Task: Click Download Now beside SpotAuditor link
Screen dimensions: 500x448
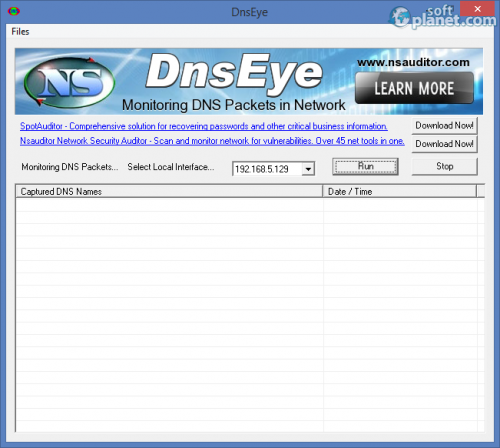Action: 444,126
